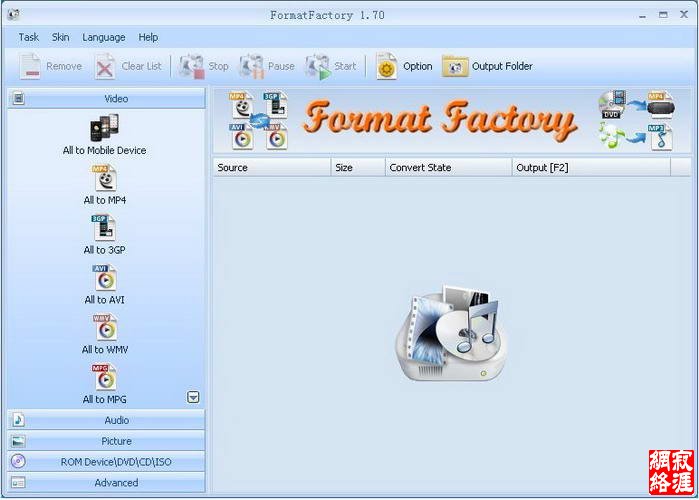This screenshot has width=699, height=500.
Task: Select the All to 3GP icon
Action: [x=104, y=228]
